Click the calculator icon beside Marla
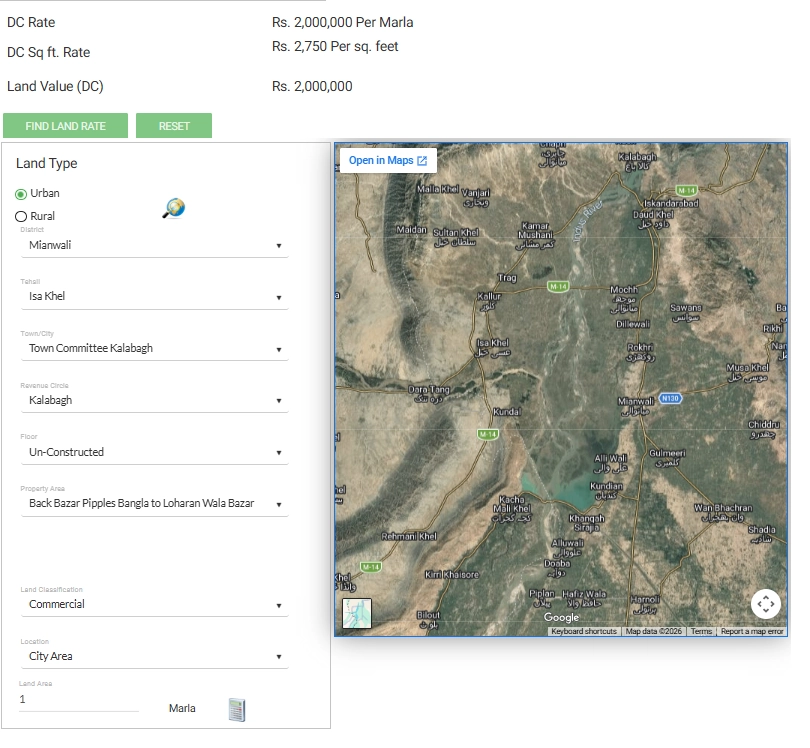810x748 pixels. pyautogui.click(x=237, y=710)
